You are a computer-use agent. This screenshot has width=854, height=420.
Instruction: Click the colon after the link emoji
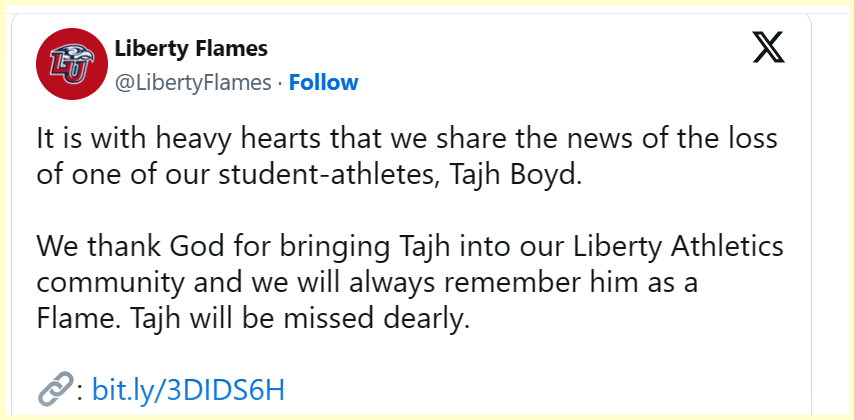[80, 389]
